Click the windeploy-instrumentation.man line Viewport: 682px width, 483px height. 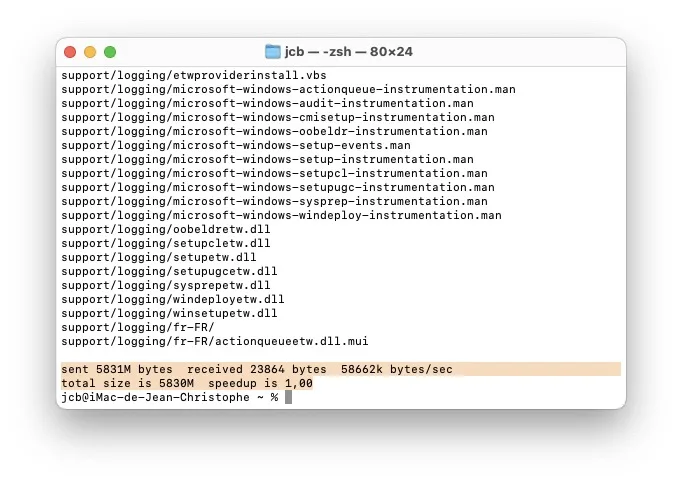pos(281,215)
